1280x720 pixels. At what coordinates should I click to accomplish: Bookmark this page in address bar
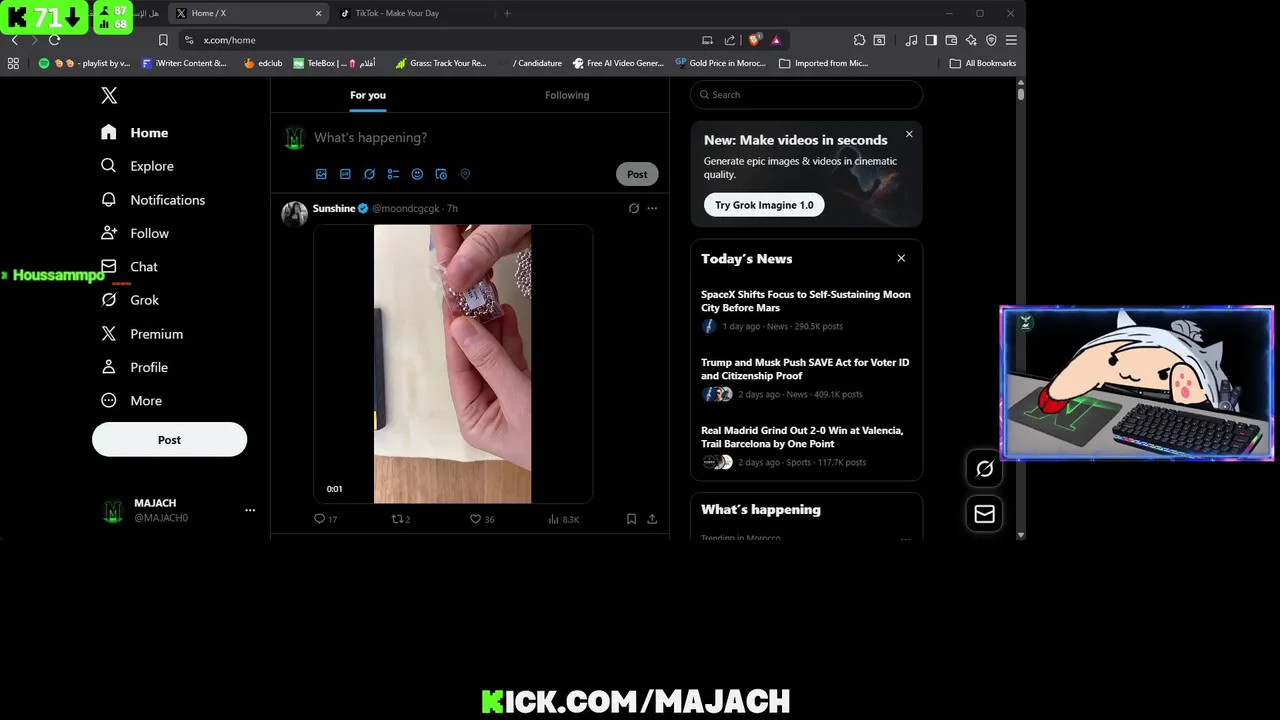click(x=163, y=40)
